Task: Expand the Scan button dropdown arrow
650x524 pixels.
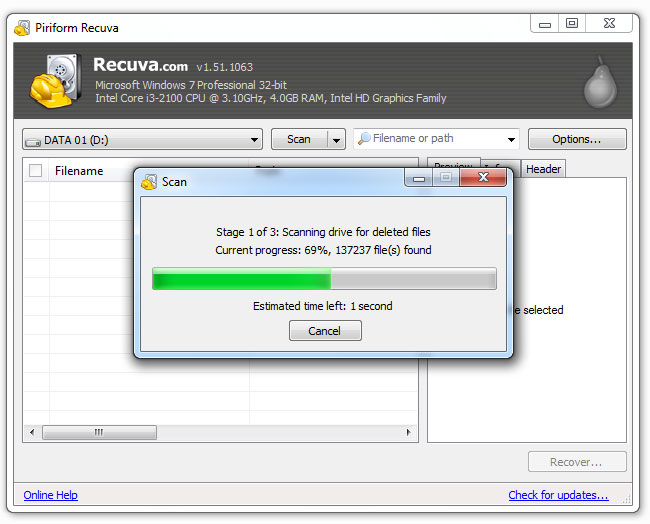Action: pos(337,140)
